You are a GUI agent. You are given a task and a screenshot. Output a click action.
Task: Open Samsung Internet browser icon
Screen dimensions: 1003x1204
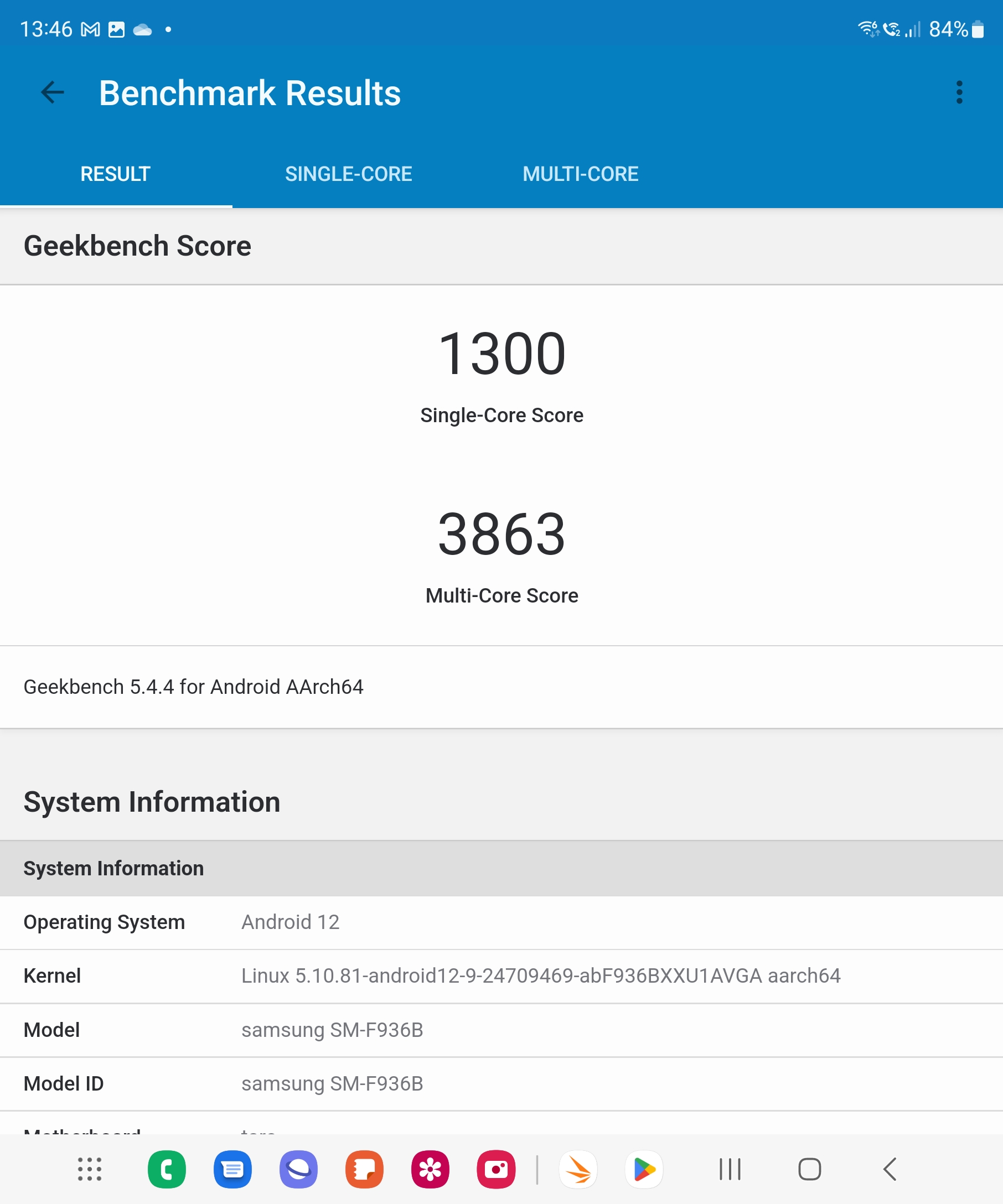[x=299, y=1169]
